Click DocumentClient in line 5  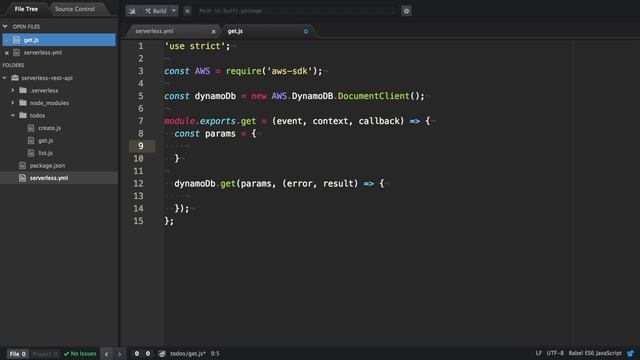pyautogui.click(x=373, y=96)
